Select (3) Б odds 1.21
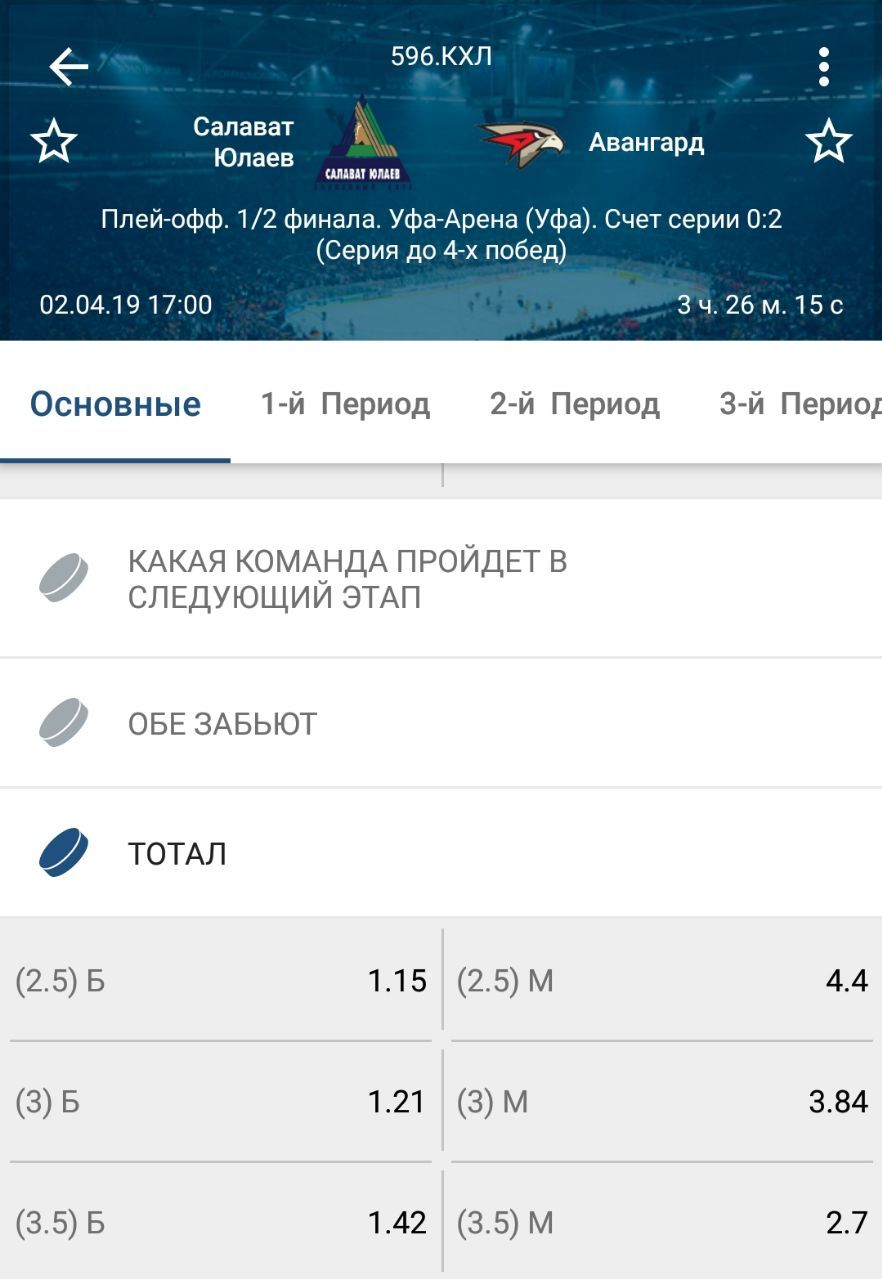Viewport: 882px width, 1279px height. coord(221,1102)
